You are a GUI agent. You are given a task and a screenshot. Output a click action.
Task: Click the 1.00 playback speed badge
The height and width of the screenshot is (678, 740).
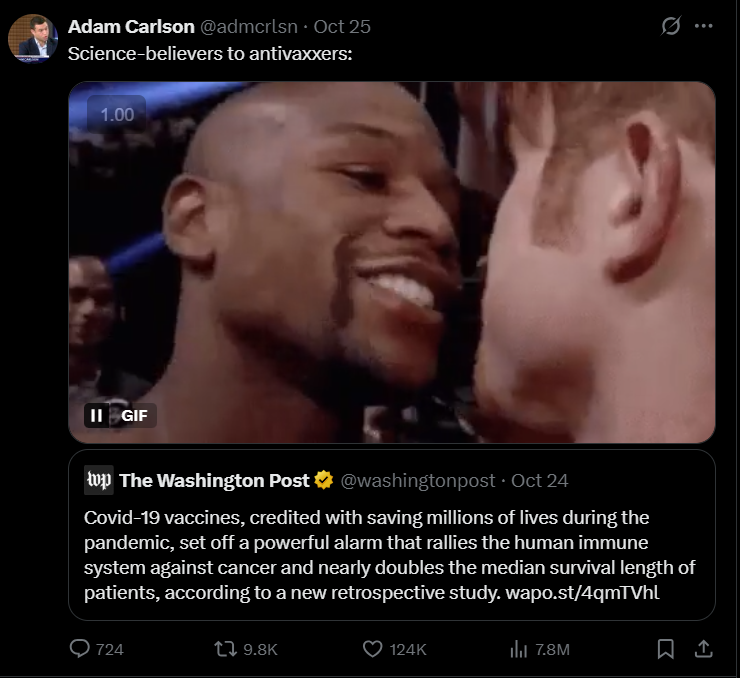tap(117, 115)
